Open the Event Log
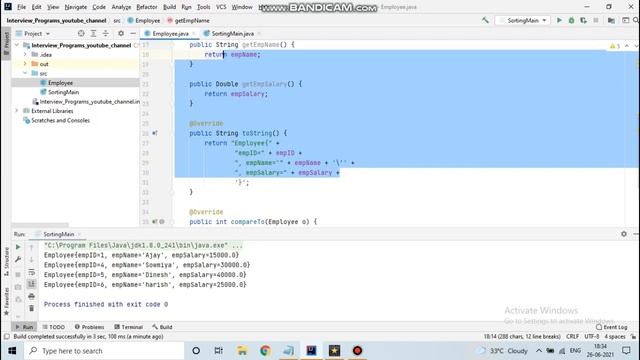 pyautogui.click(x=611, y=327)
